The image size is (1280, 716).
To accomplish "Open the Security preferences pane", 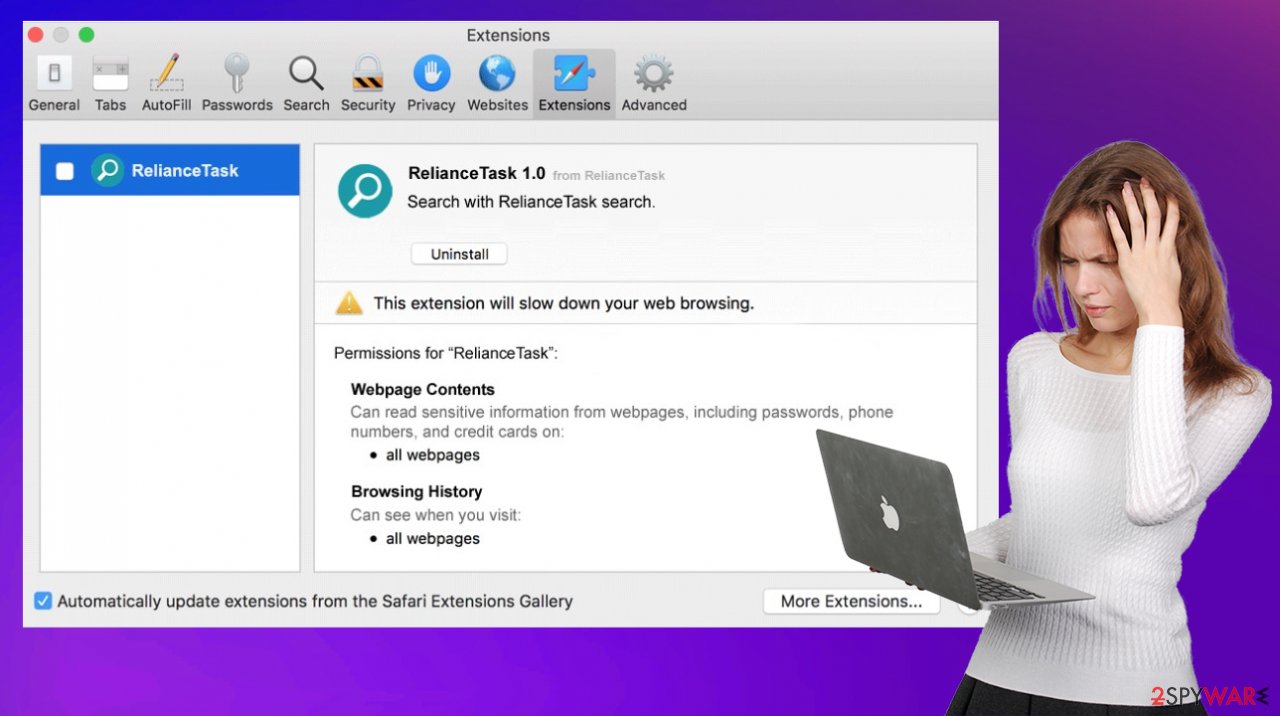I will [x=368, y=85].
